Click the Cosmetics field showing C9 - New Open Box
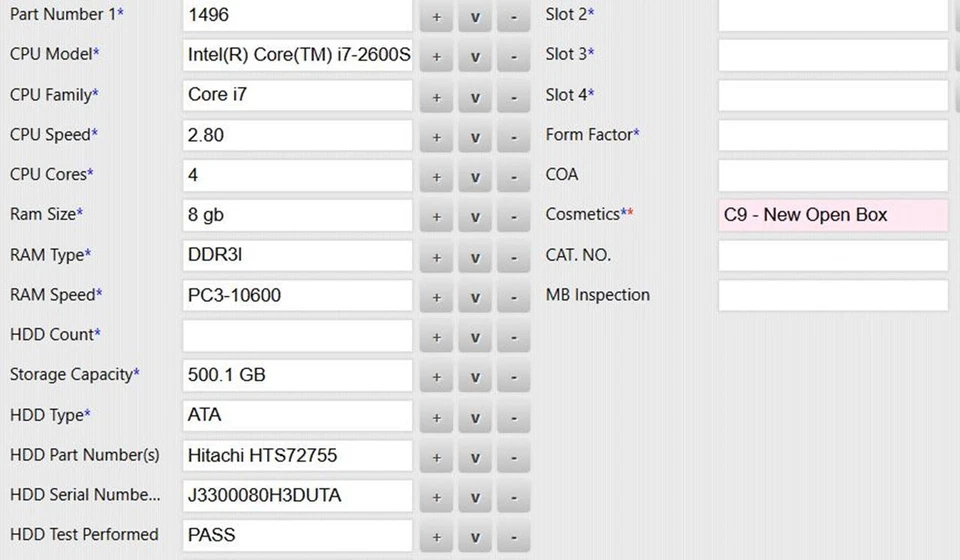 832,215
